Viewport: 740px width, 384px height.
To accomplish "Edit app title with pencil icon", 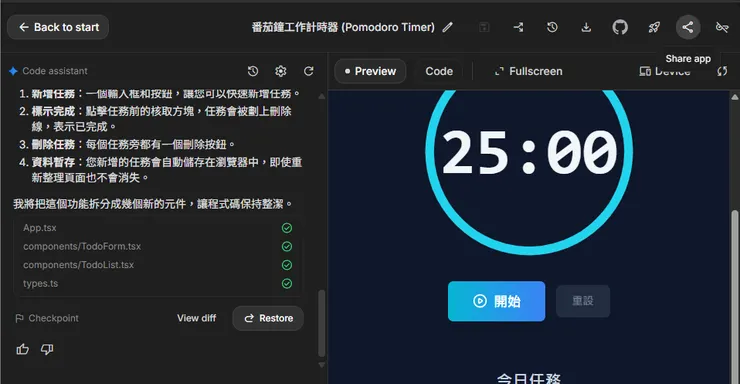I will (447, 27).
